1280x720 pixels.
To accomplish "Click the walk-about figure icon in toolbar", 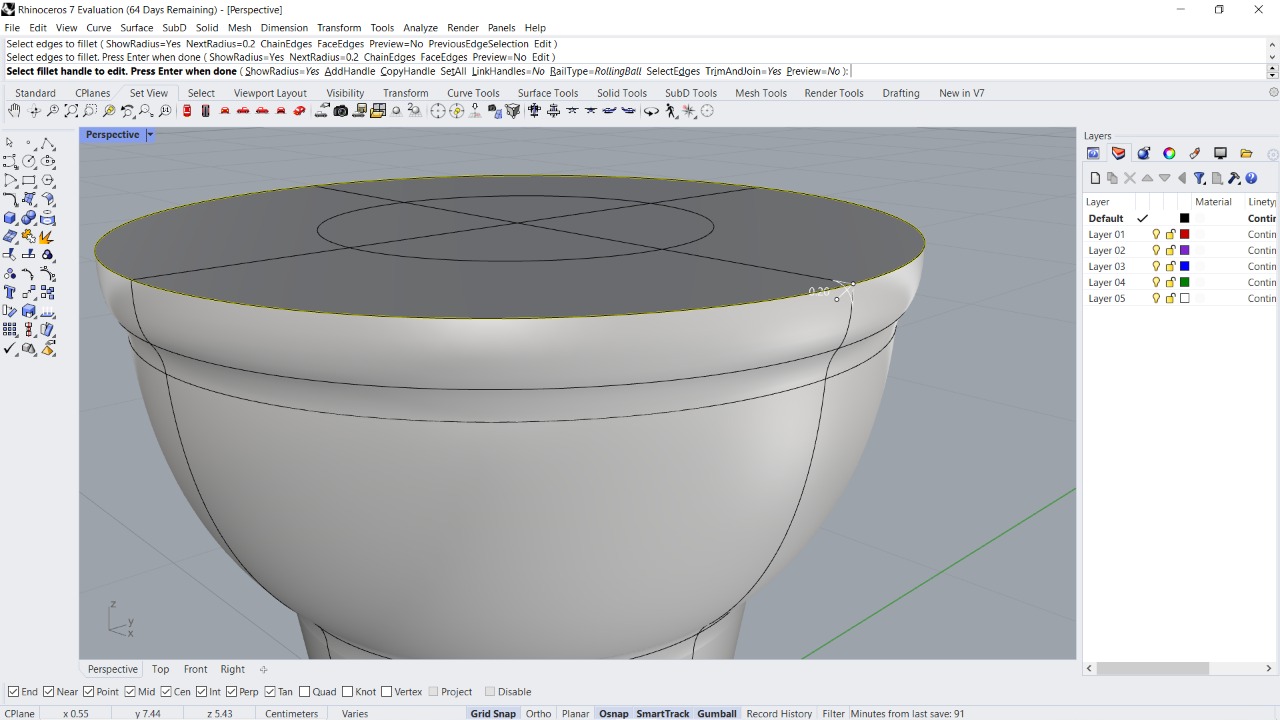I will tap(671, 111).
